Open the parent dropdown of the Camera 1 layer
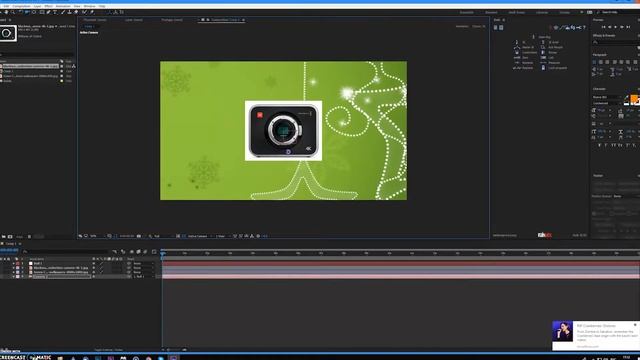The height and width of the screenshot is (360, 640). (x=144, y=277)
